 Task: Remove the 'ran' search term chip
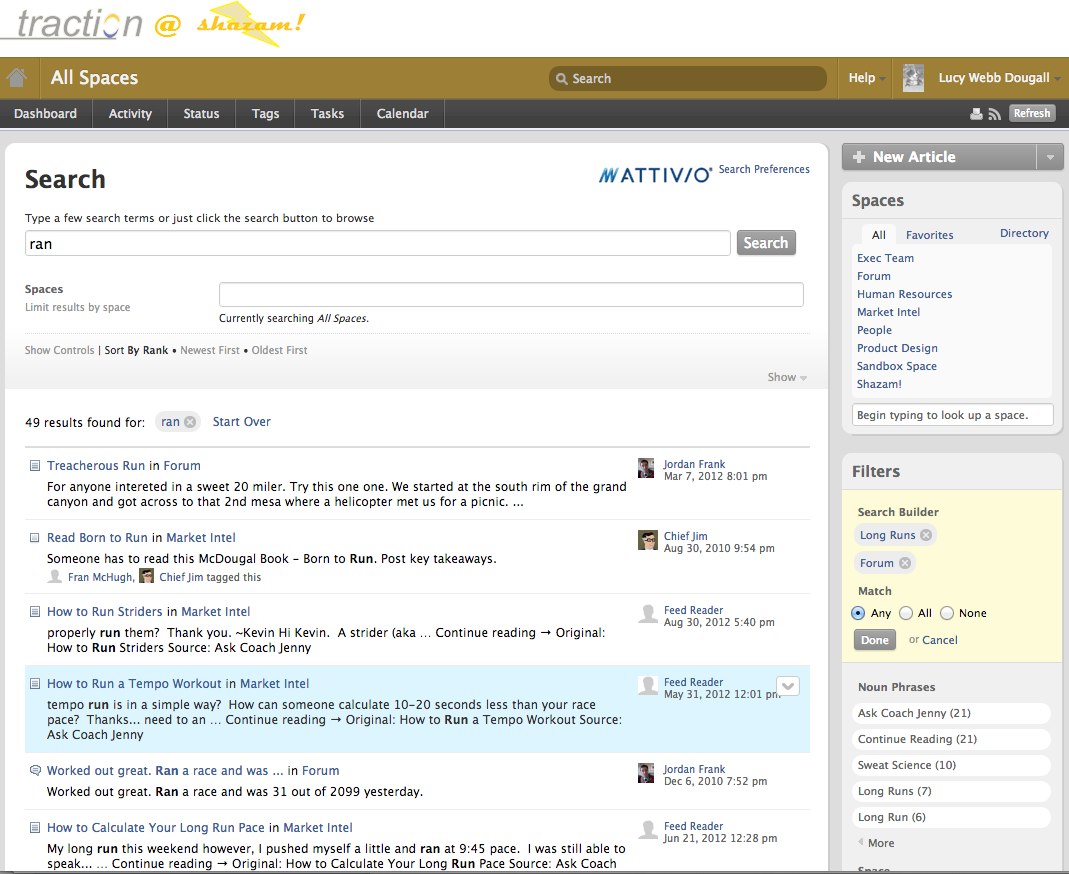(x=190, y=422)
